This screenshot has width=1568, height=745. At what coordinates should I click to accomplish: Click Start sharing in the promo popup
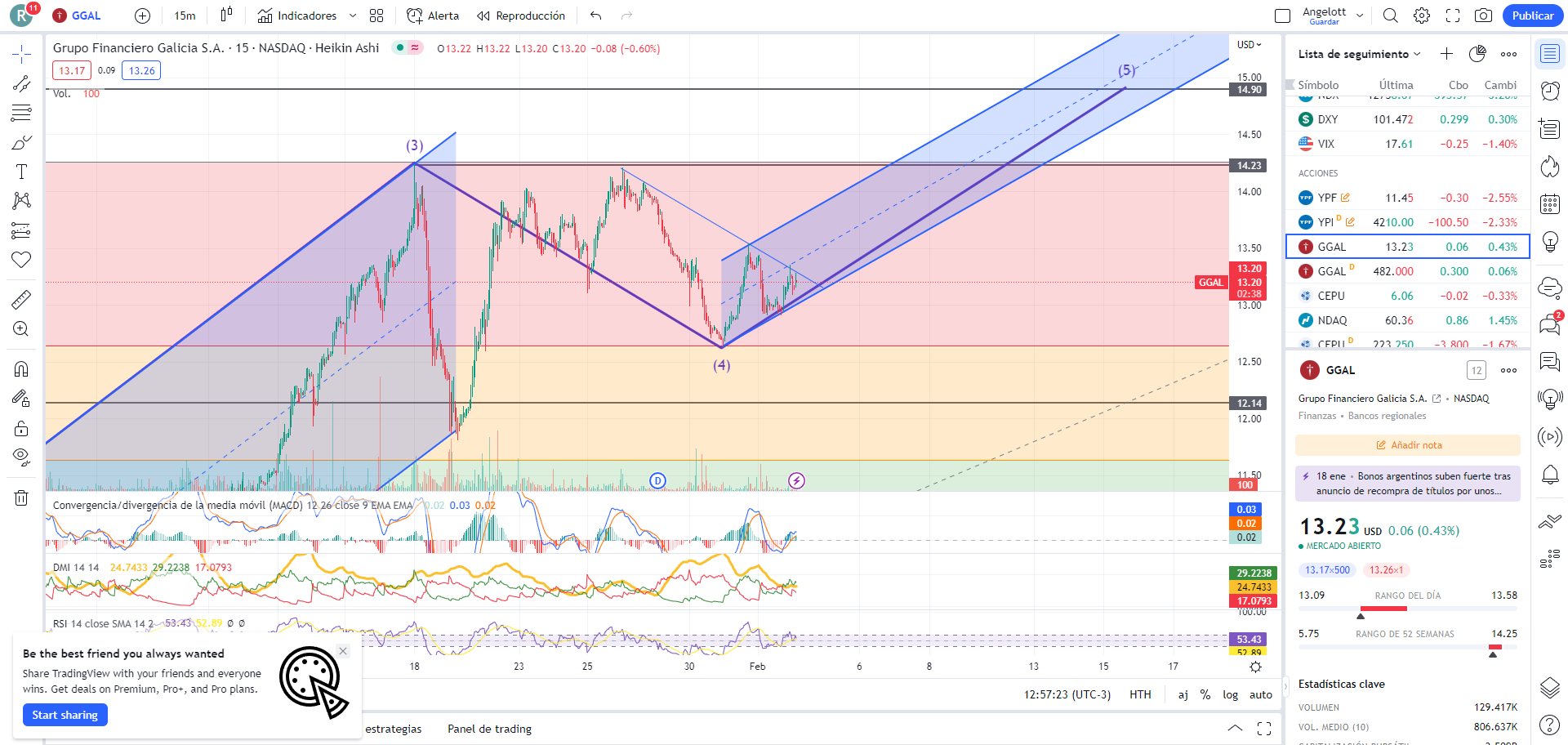pyautogui.click(x=65, y=715)
